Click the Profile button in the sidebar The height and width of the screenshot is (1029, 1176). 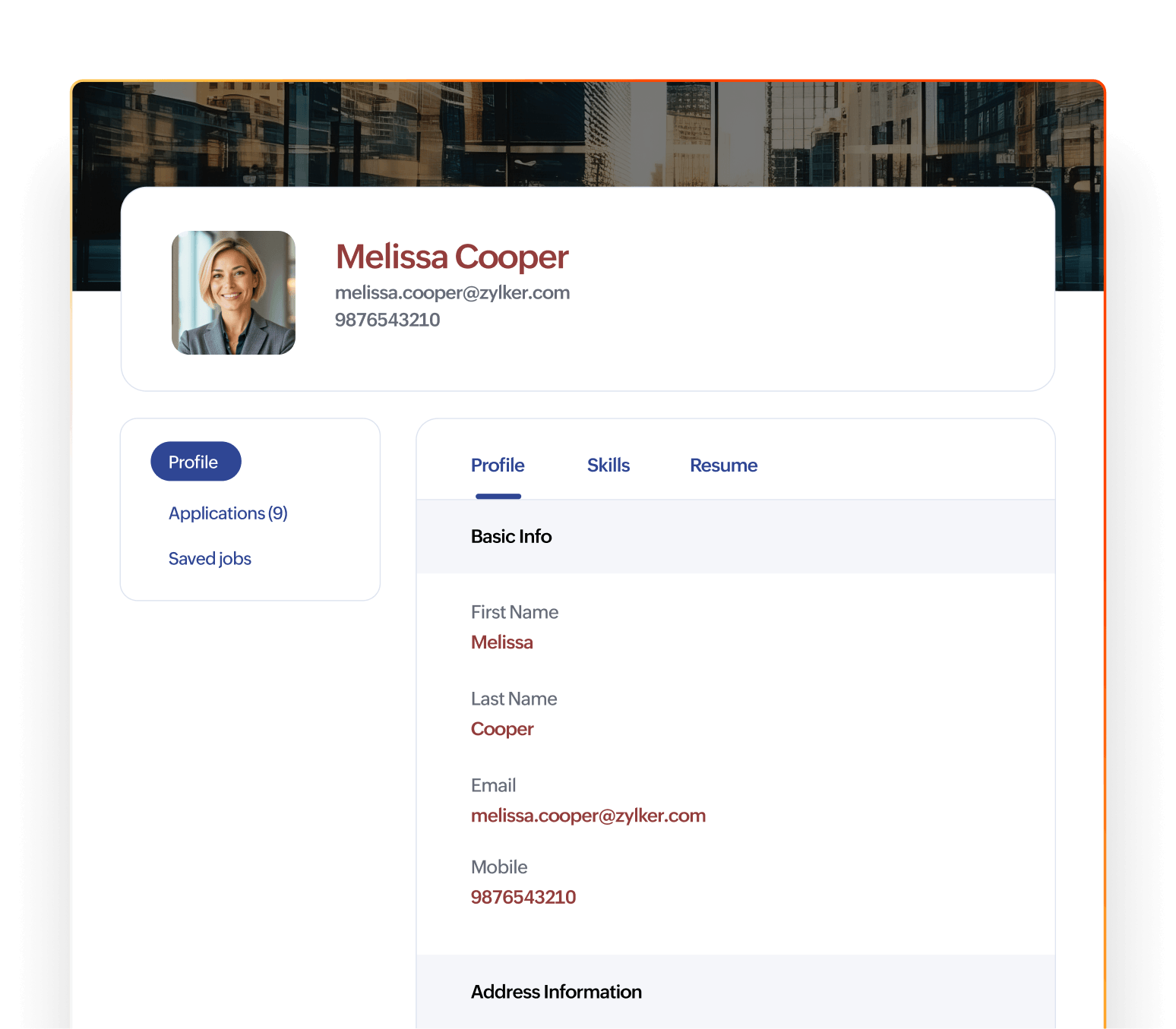(195, 461)
